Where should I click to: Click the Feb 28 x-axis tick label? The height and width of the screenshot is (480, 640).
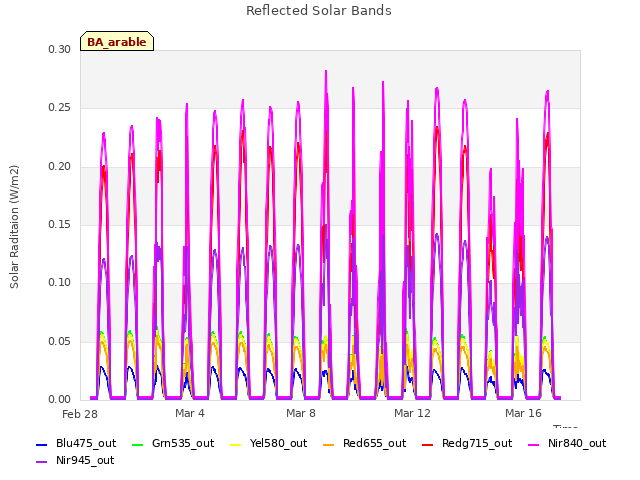click(80, 414)
